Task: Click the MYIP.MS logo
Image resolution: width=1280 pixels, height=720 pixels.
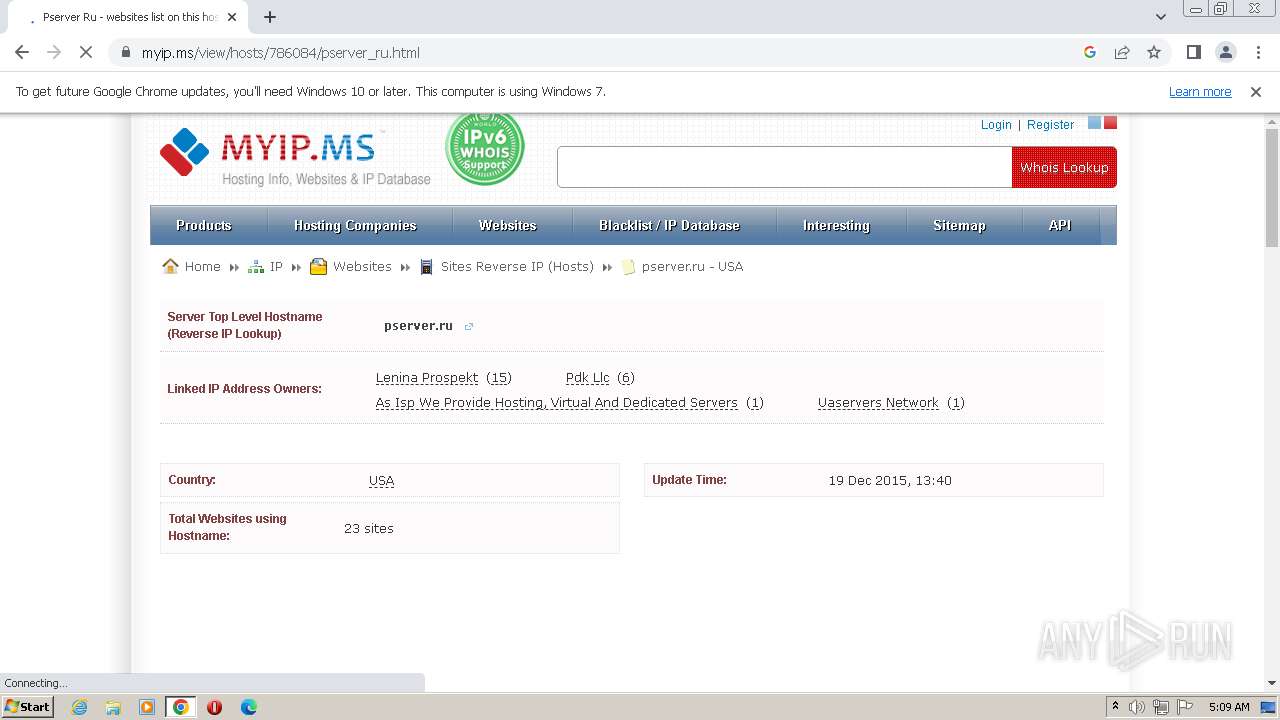Action: (x=296, y=157)
